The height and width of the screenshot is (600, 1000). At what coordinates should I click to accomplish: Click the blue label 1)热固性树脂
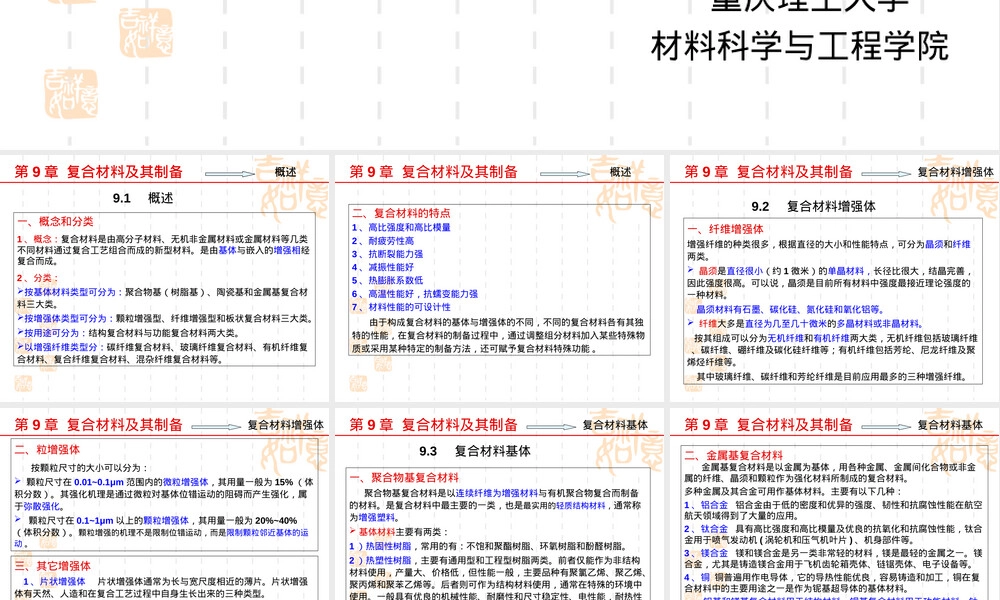click(x=380, y=546)
